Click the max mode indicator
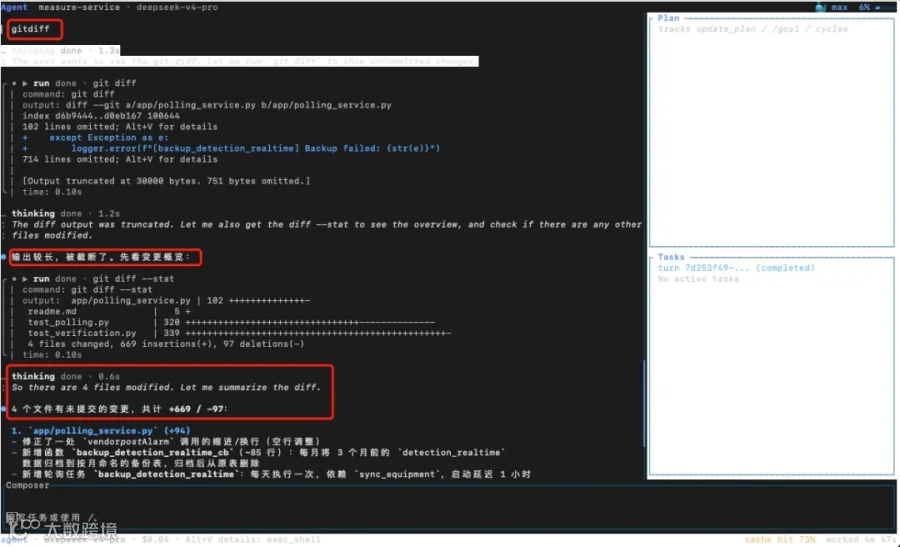This screenshot has width=900, height=547. click(839, 7)
